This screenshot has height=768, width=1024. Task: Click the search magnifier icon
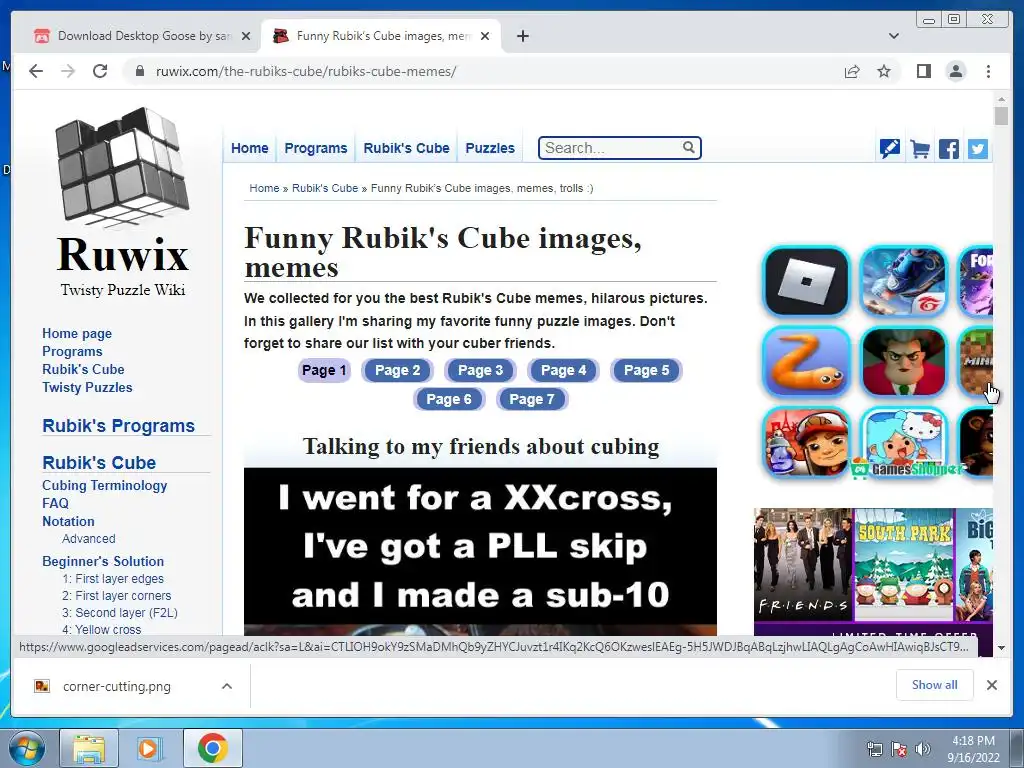pyautogui.click(x=688, y=148)
